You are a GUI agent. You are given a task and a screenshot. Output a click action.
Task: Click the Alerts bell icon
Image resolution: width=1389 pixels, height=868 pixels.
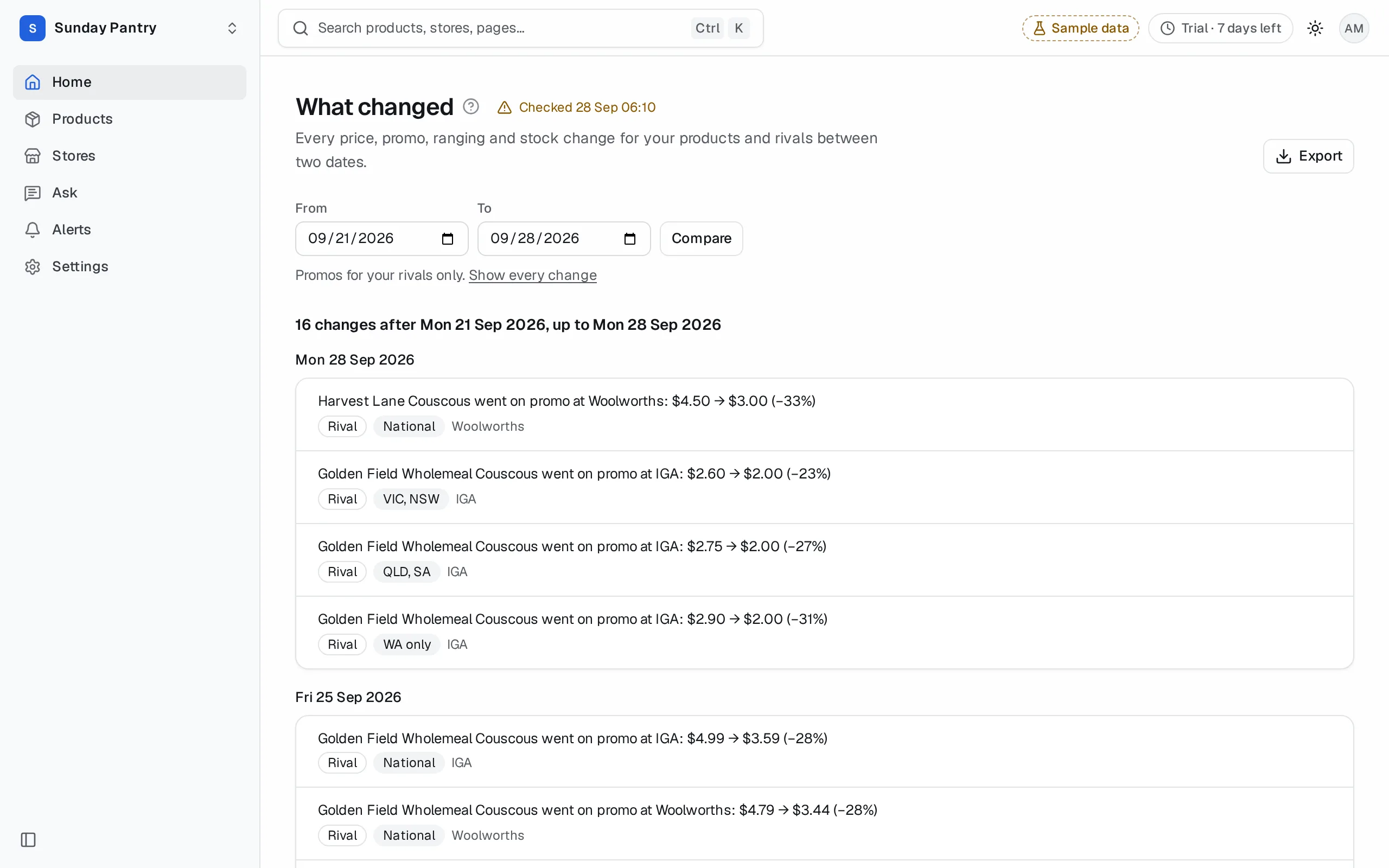click(x=33, y=229)
